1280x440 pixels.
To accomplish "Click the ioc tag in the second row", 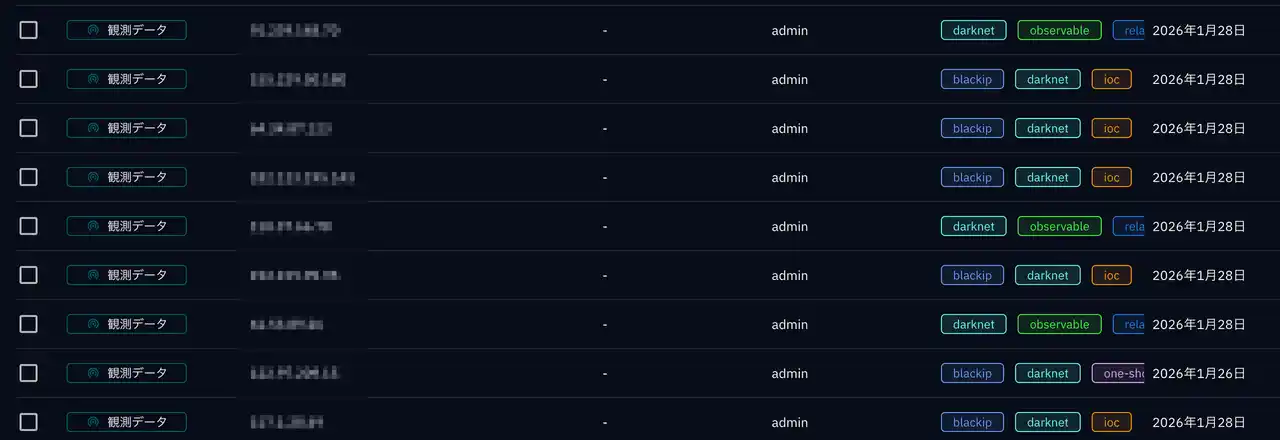I will click(x=1111, y=79).
